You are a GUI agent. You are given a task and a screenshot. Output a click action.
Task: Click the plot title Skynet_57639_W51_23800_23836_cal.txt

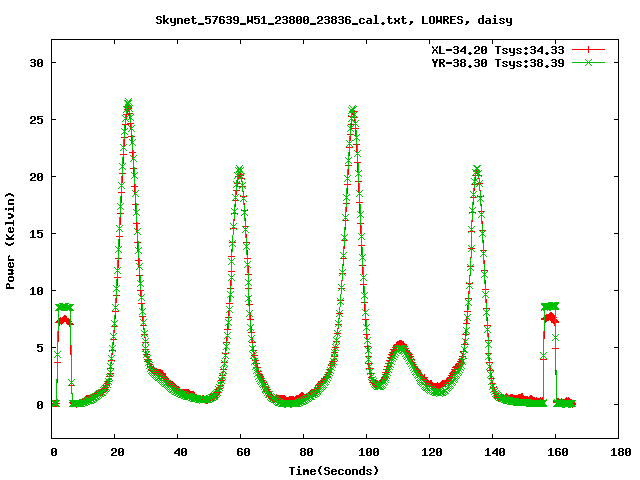333,20
